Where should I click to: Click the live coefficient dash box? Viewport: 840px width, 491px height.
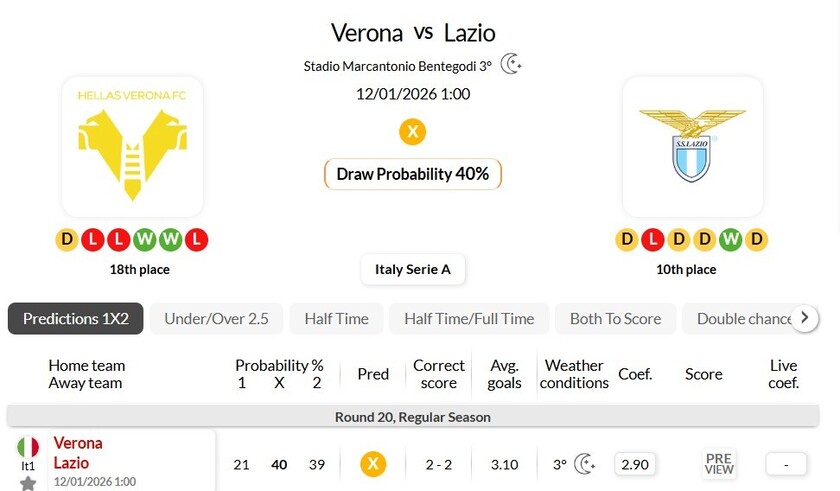tap(786, 463)
